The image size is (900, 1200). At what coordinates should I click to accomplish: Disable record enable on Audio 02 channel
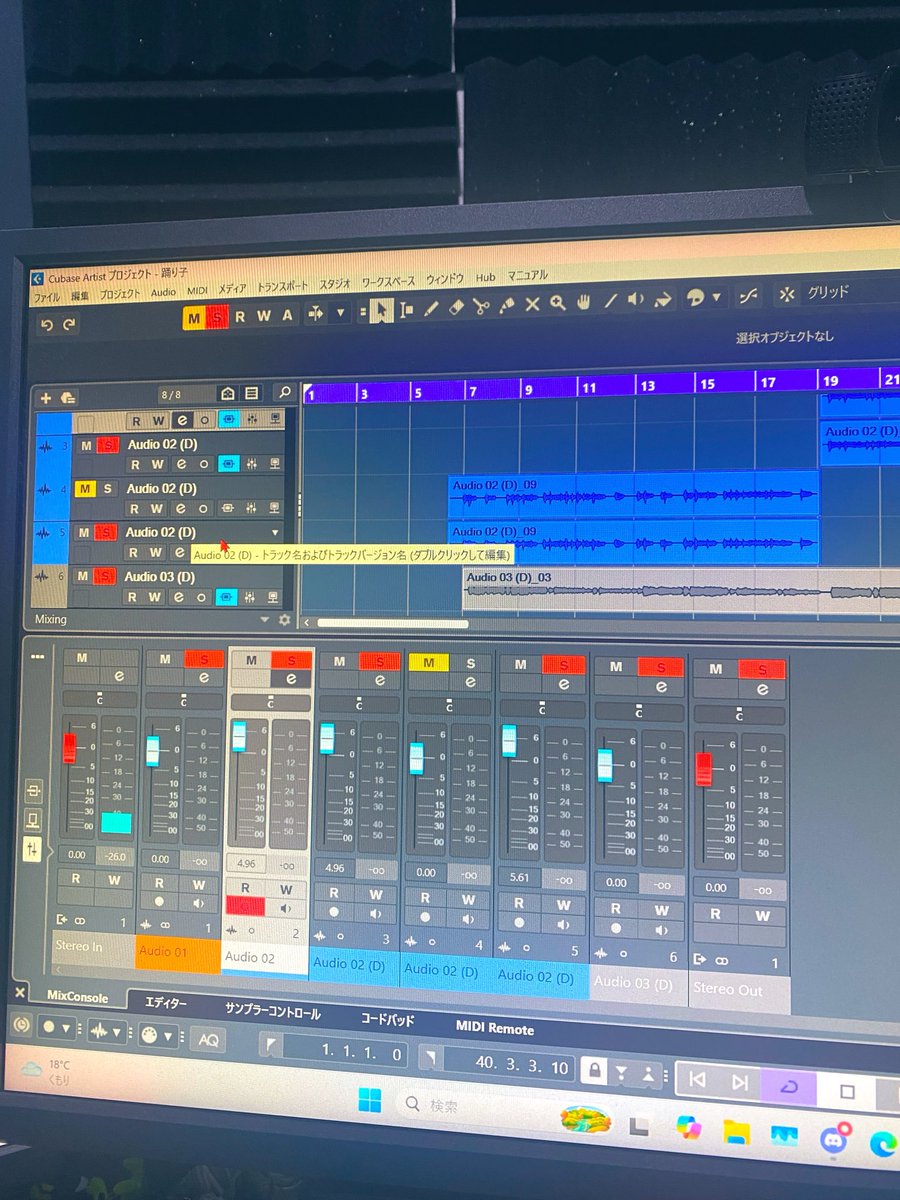point(245,906)
